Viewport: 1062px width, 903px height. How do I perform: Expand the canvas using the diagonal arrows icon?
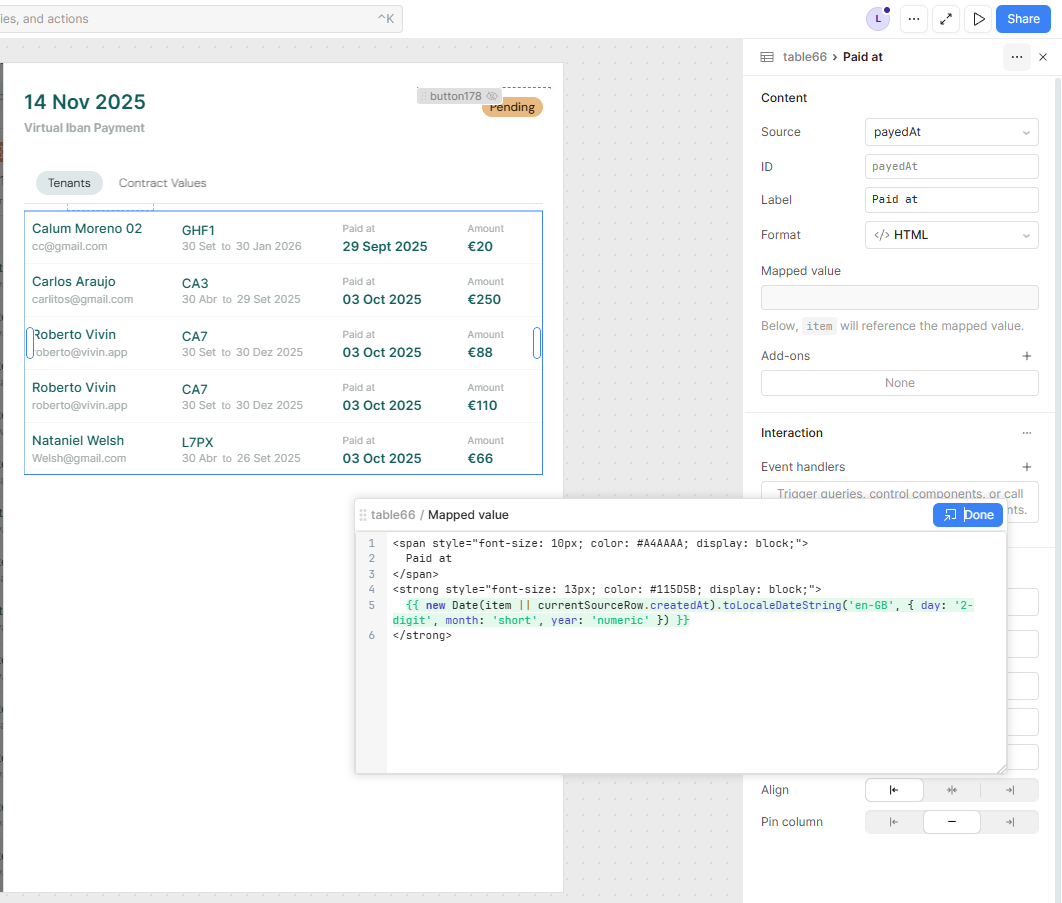coord(946,18)
